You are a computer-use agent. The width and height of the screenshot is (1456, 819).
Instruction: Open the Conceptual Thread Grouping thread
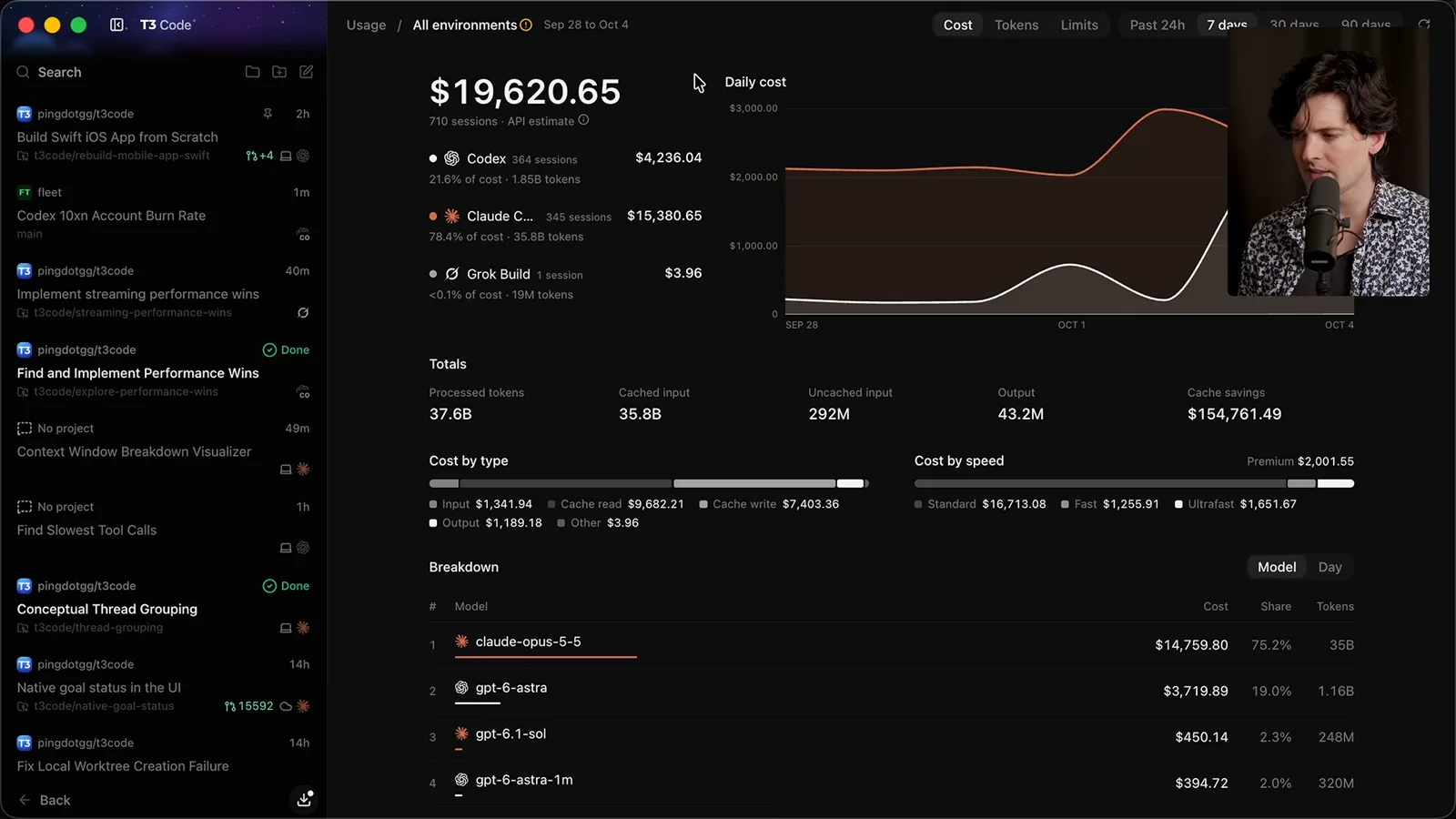tap(164, 607)
